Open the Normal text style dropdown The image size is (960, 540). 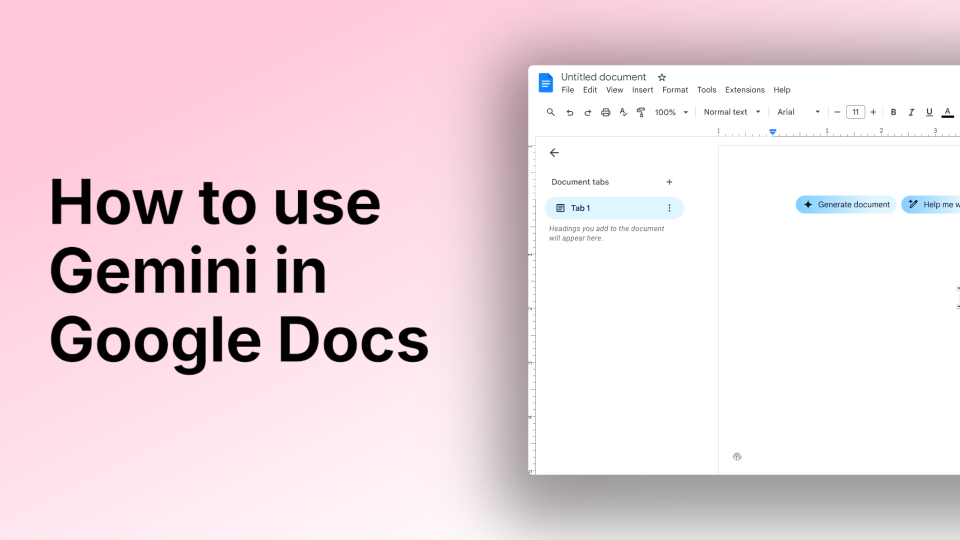pyautogui.click(x=732, y=112)
